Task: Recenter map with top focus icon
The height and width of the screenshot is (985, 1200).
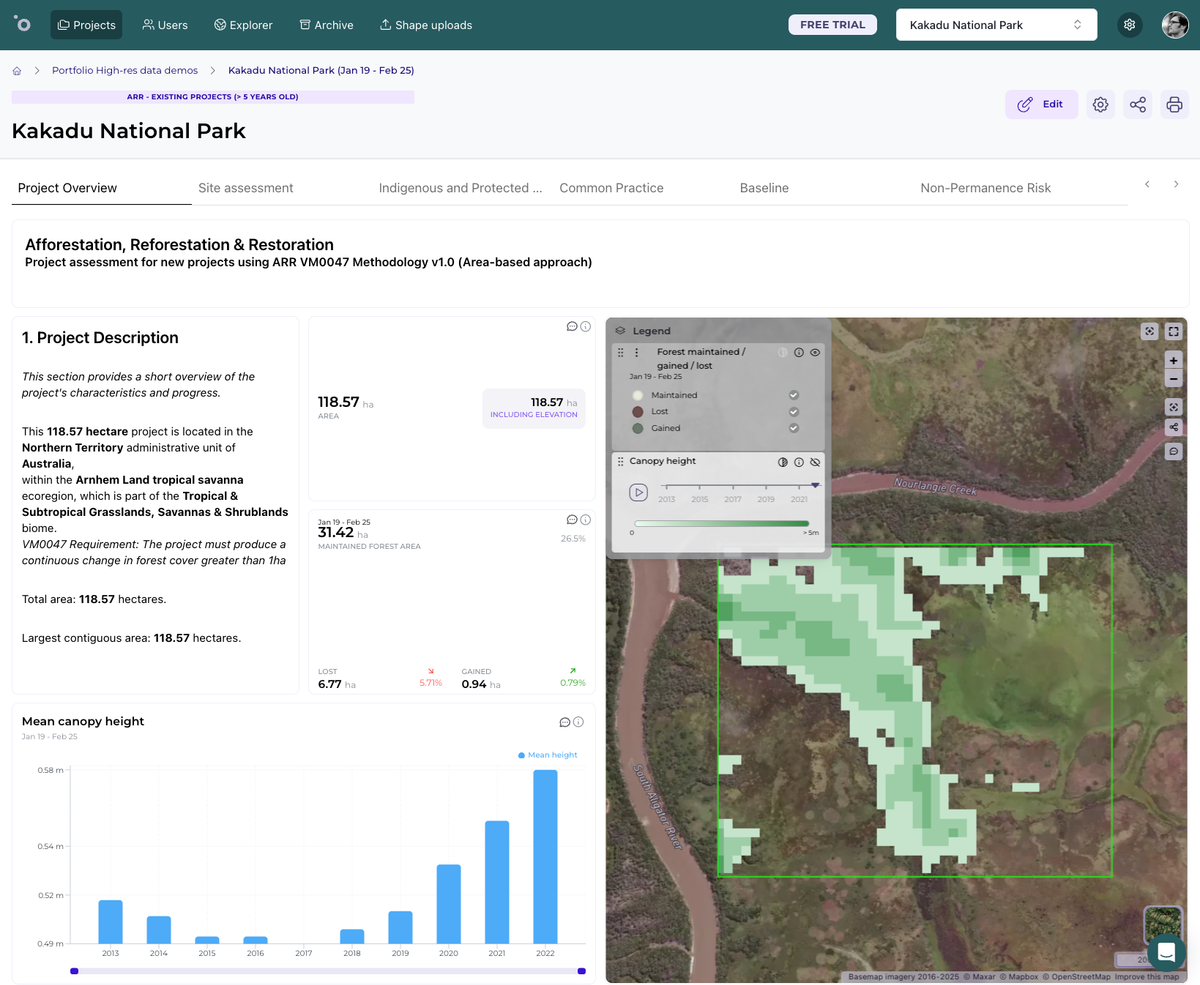Action: [x=1150, y=331]
